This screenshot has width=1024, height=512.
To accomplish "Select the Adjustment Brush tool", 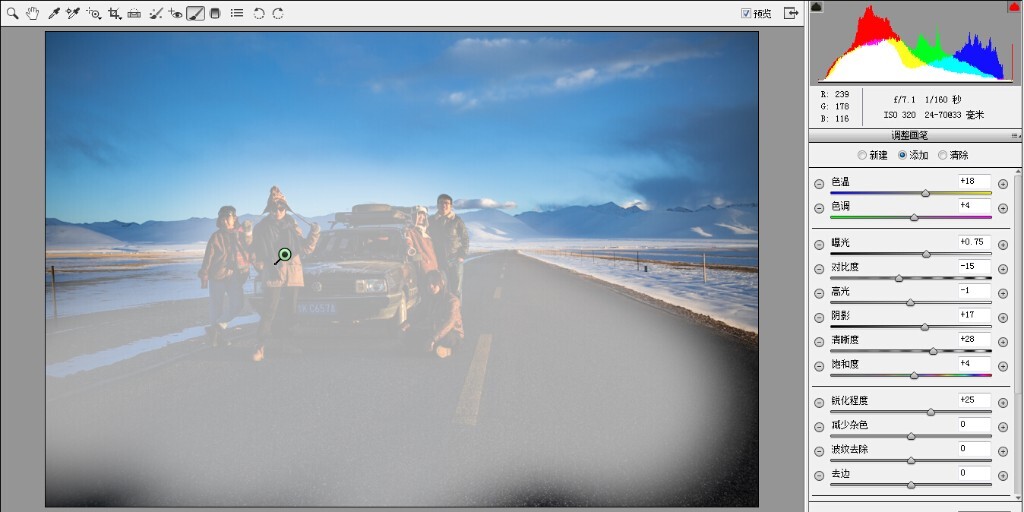I will tap(195, 13).
